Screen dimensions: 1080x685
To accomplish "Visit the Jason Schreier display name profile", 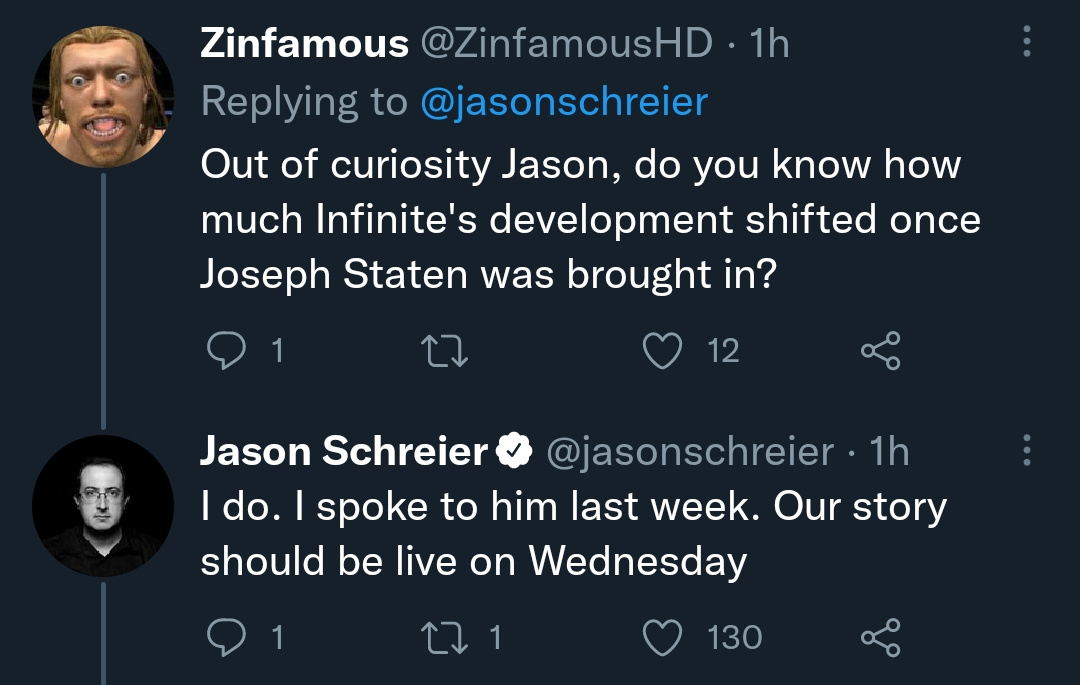I will point(344,452).
